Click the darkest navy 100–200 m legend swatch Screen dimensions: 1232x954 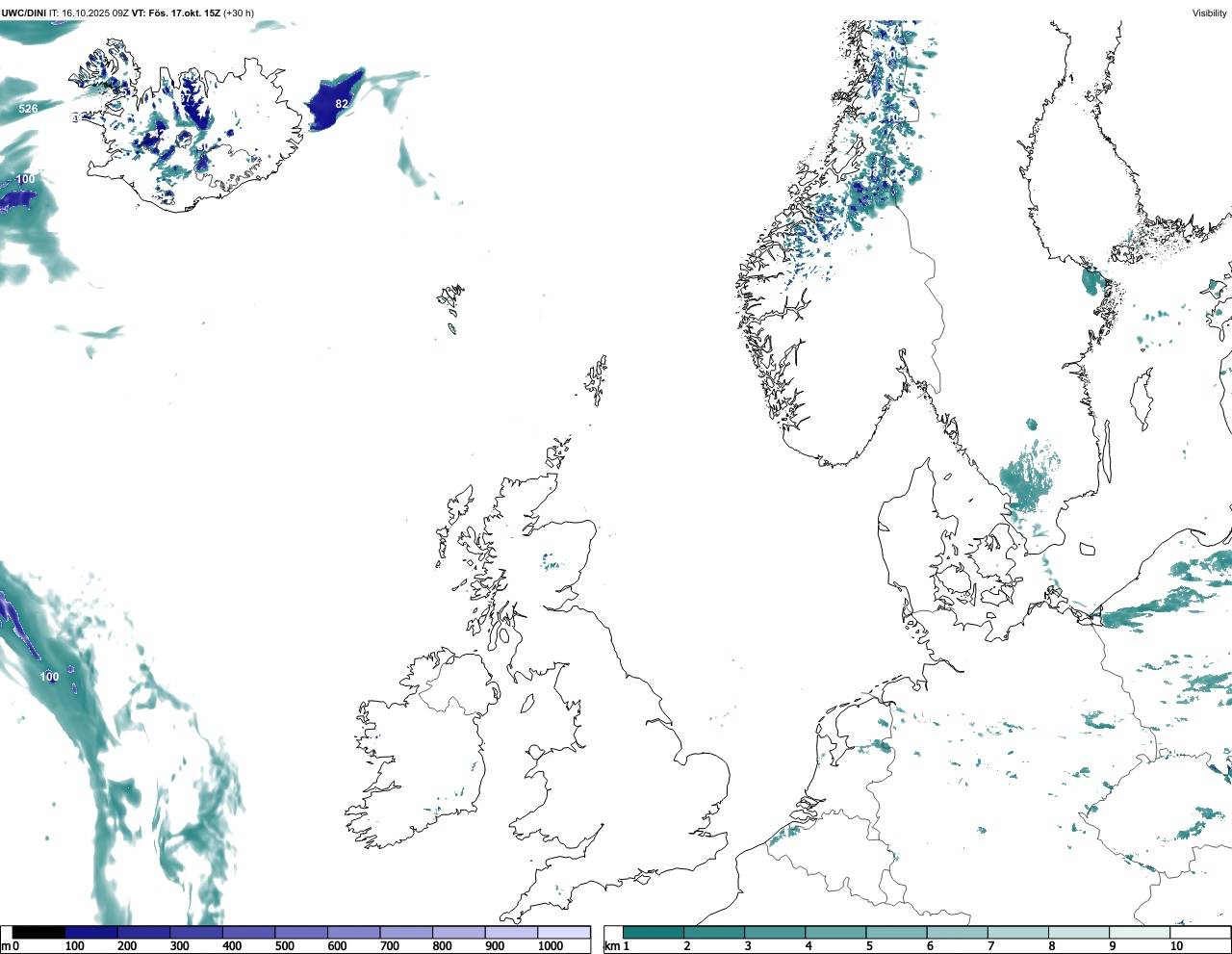tap(91, 932)
